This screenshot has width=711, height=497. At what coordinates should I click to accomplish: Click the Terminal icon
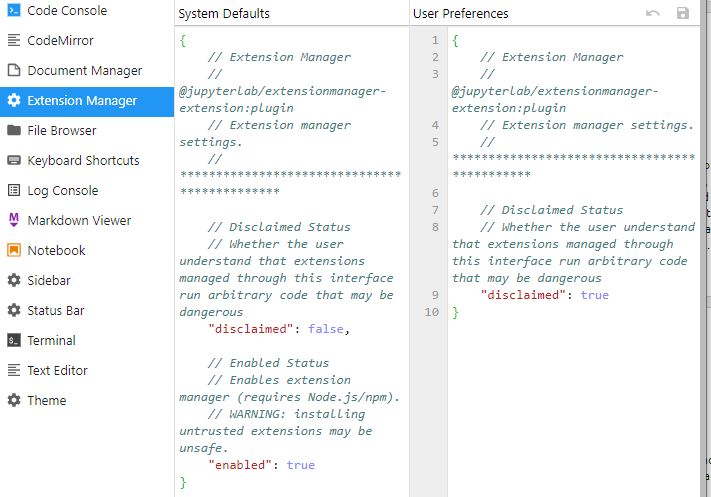tap(14, 341)
